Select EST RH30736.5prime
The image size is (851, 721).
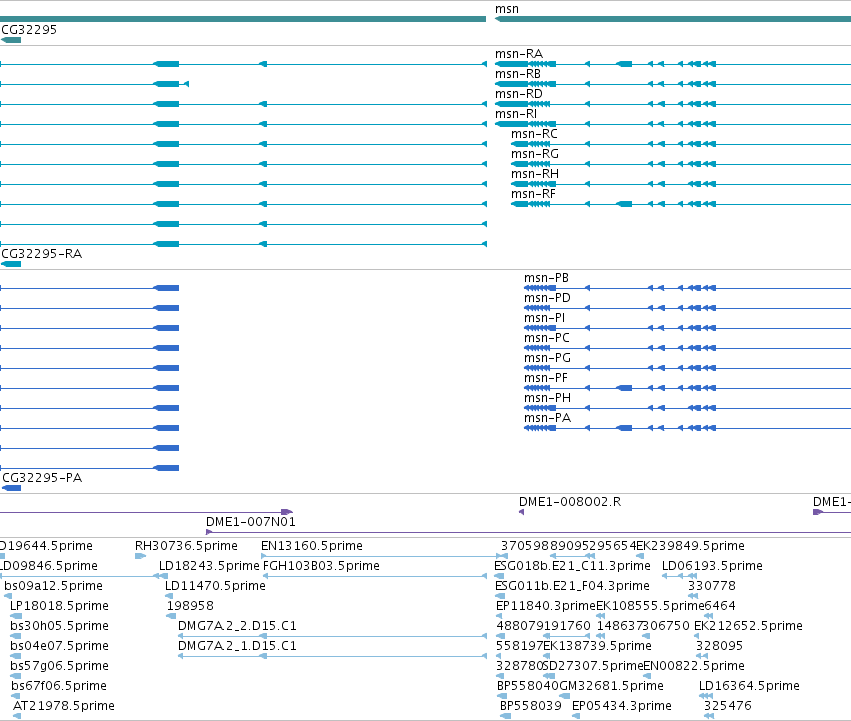(x=186, y=546)
